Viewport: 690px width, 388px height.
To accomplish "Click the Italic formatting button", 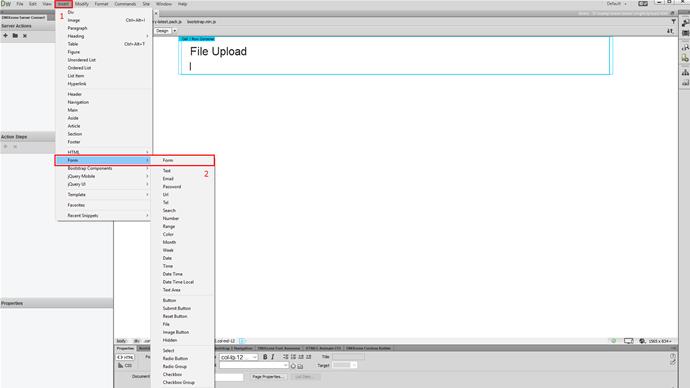I will coord(273,357).
